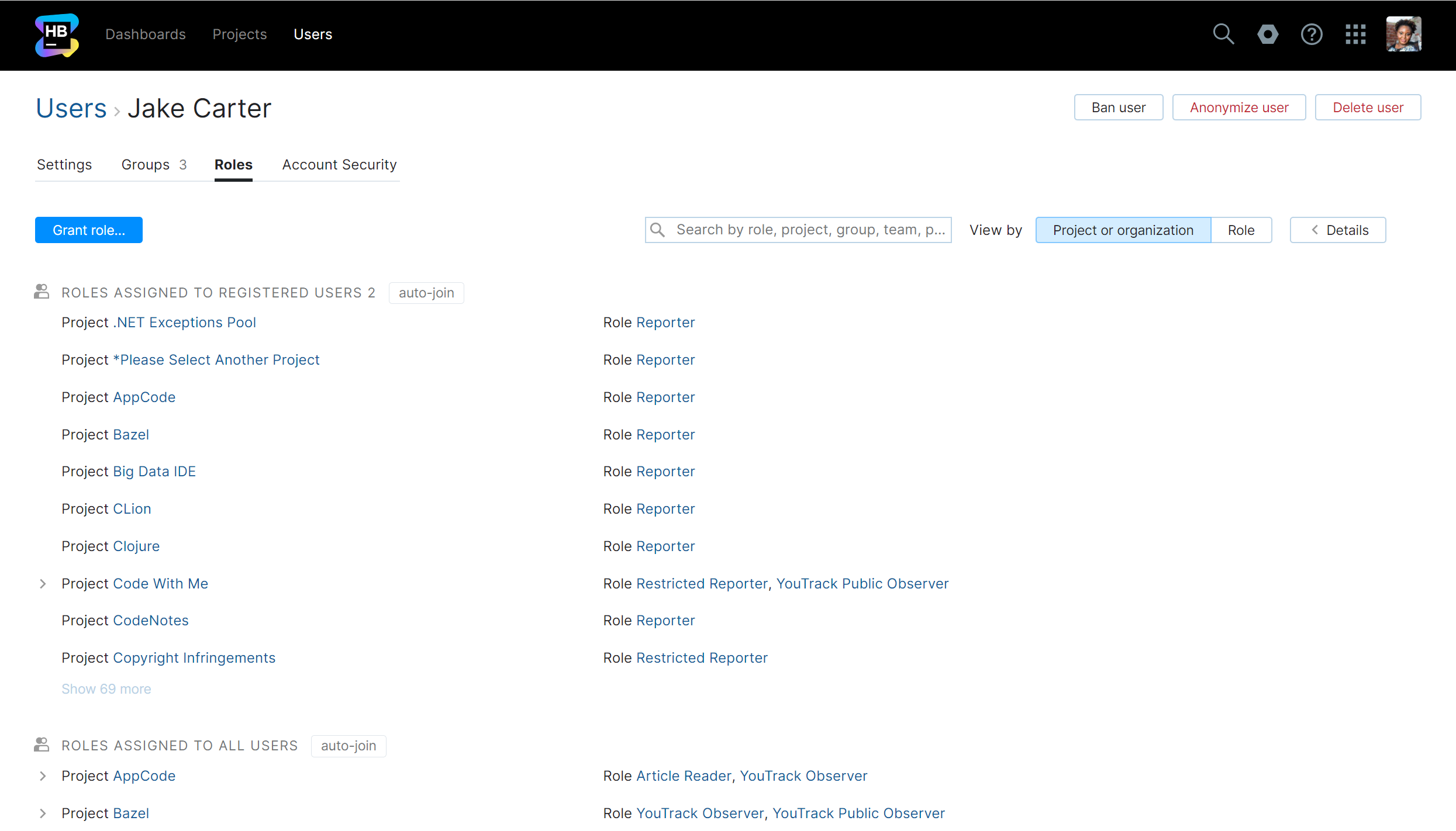
Task: Switch view to Project or organization
Action: [x=1123, y=230]
